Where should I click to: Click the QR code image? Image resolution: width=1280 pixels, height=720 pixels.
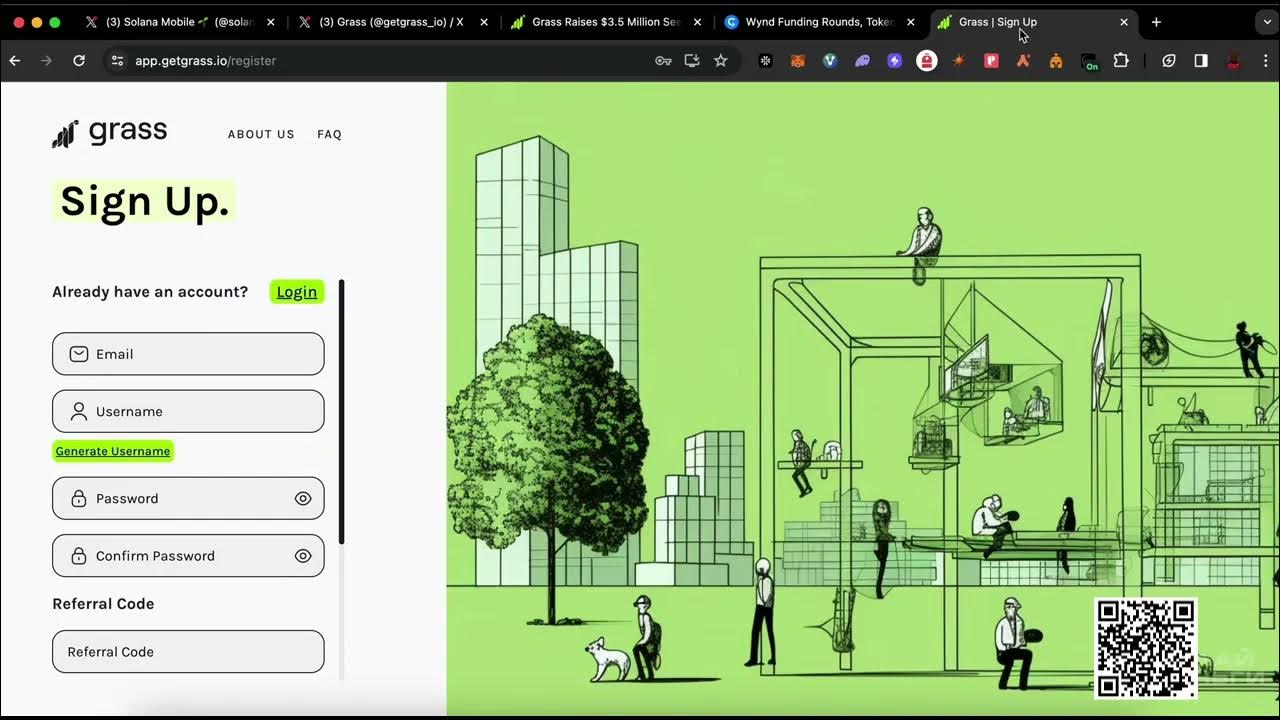(1145, 648)
